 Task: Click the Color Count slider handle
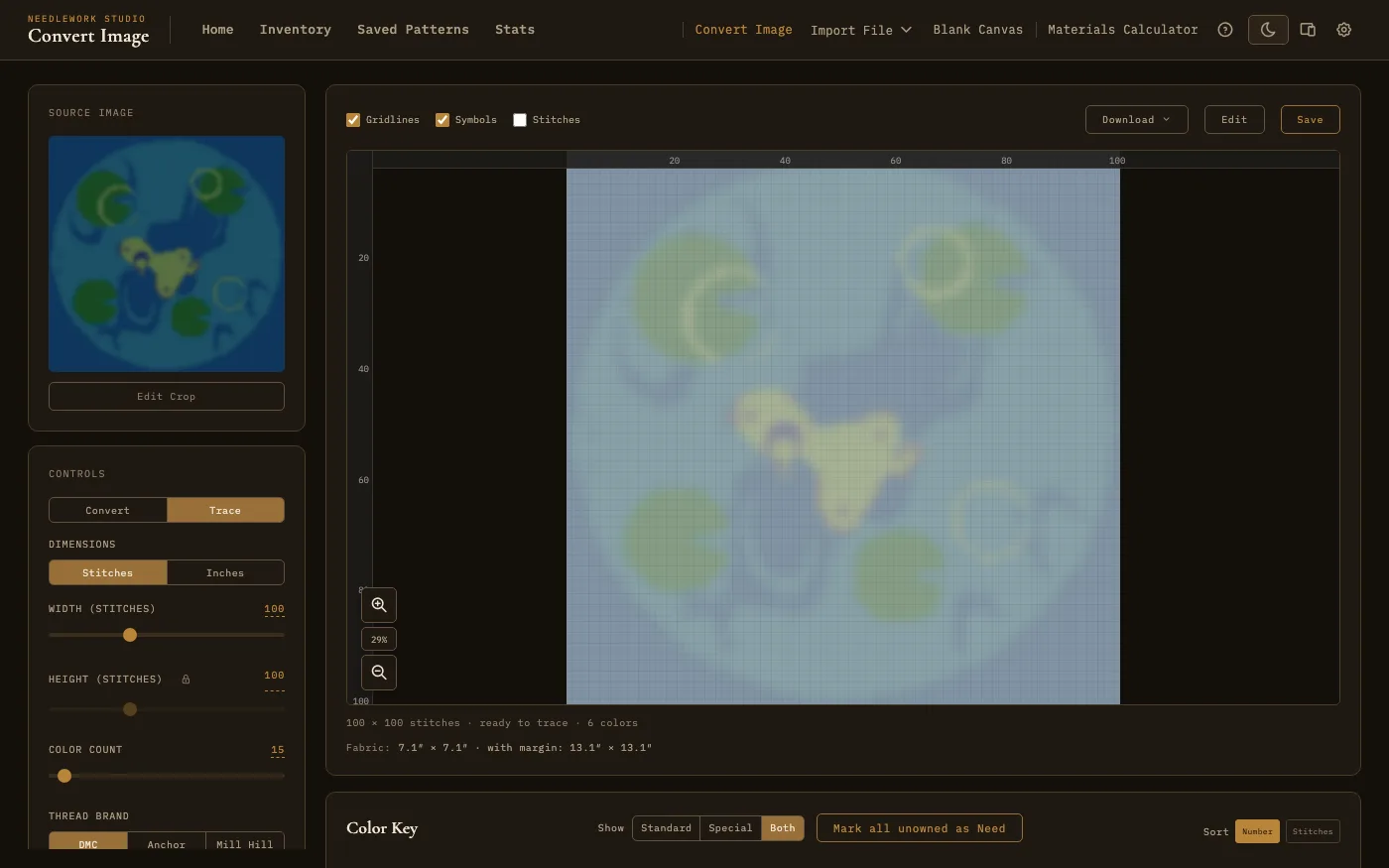click(64, 776)
